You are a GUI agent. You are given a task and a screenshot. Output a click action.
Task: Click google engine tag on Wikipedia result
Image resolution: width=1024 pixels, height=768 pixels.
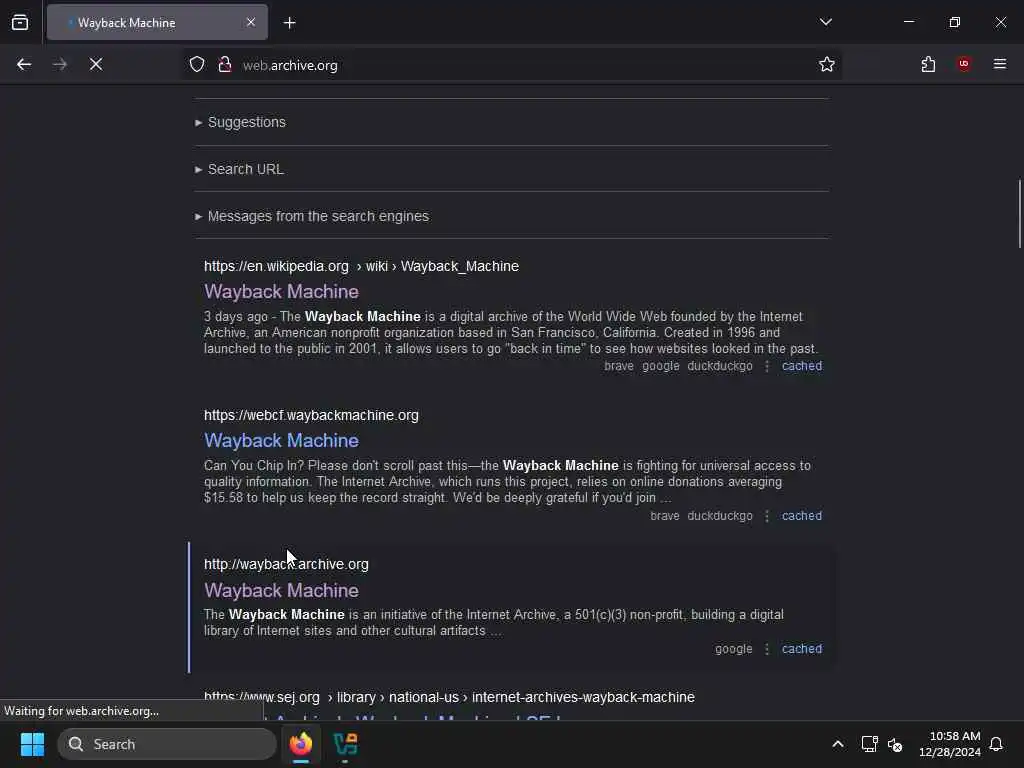660,366
